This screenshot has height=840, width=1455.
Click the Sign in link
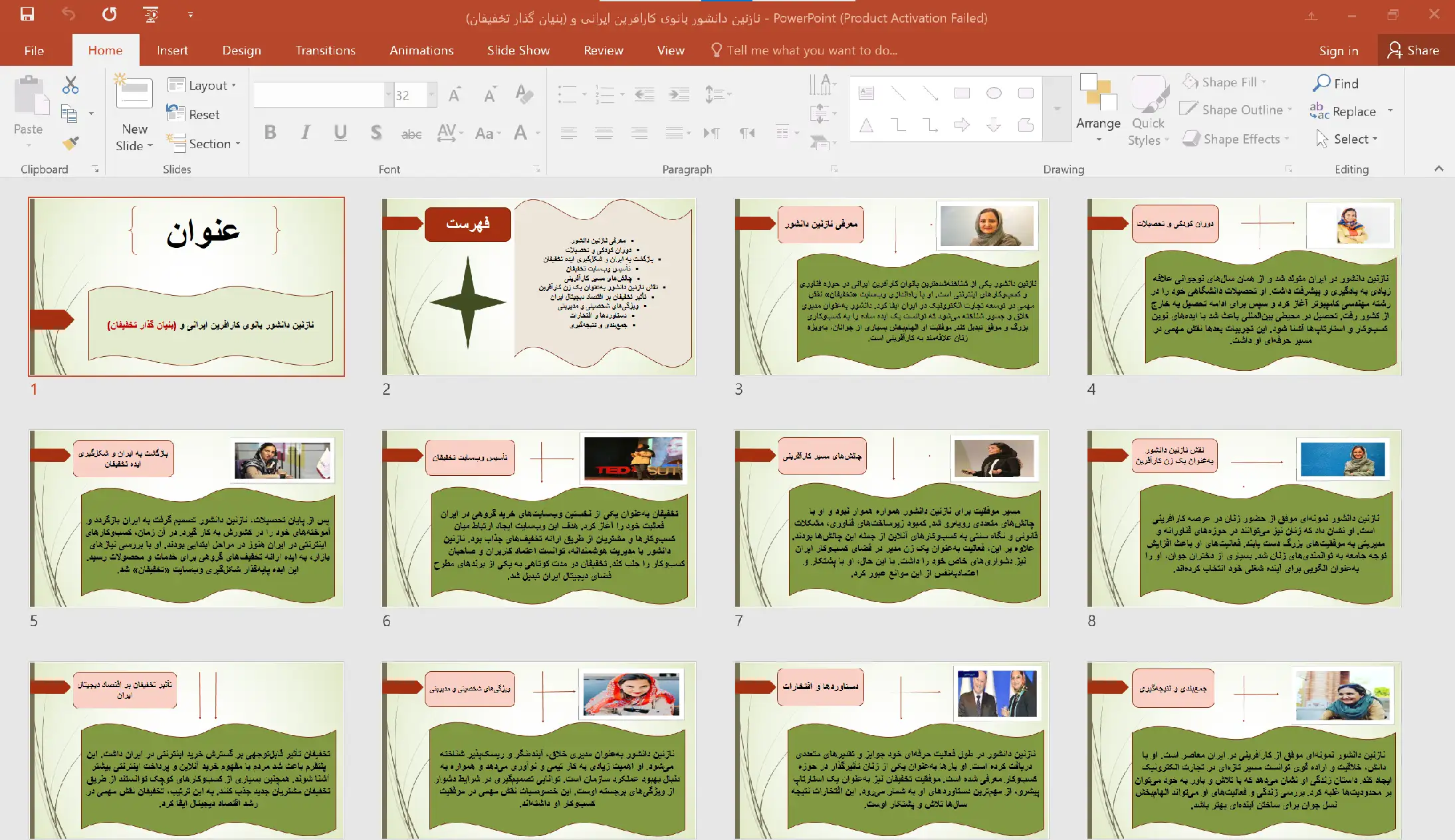coord(1338,51)
